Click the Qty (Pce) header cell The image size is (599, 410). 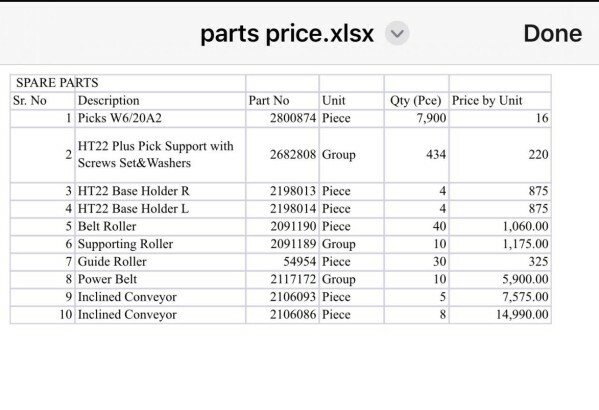pos(416,101)
